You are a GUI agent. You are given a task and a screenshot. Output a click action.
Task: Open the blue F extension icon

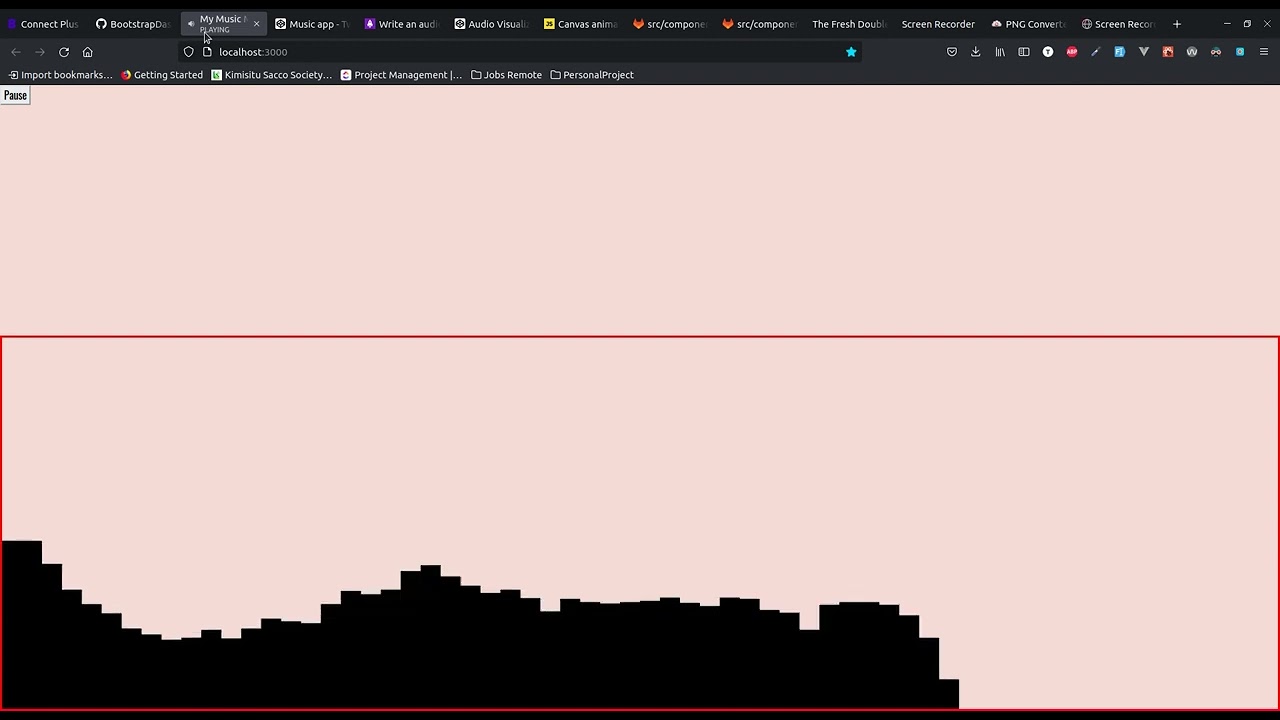(x=1120, y=52)
